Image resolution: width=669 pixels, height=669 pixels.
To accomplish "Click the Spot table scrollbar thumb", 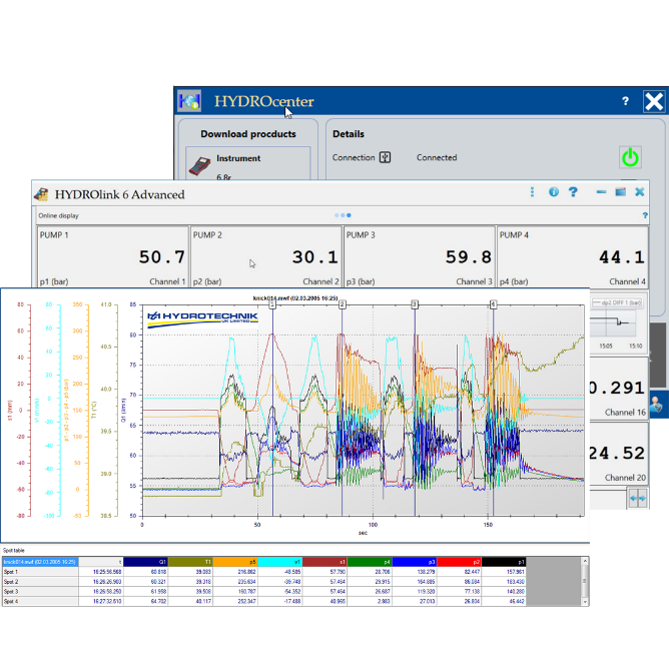I will pos(585,581).
